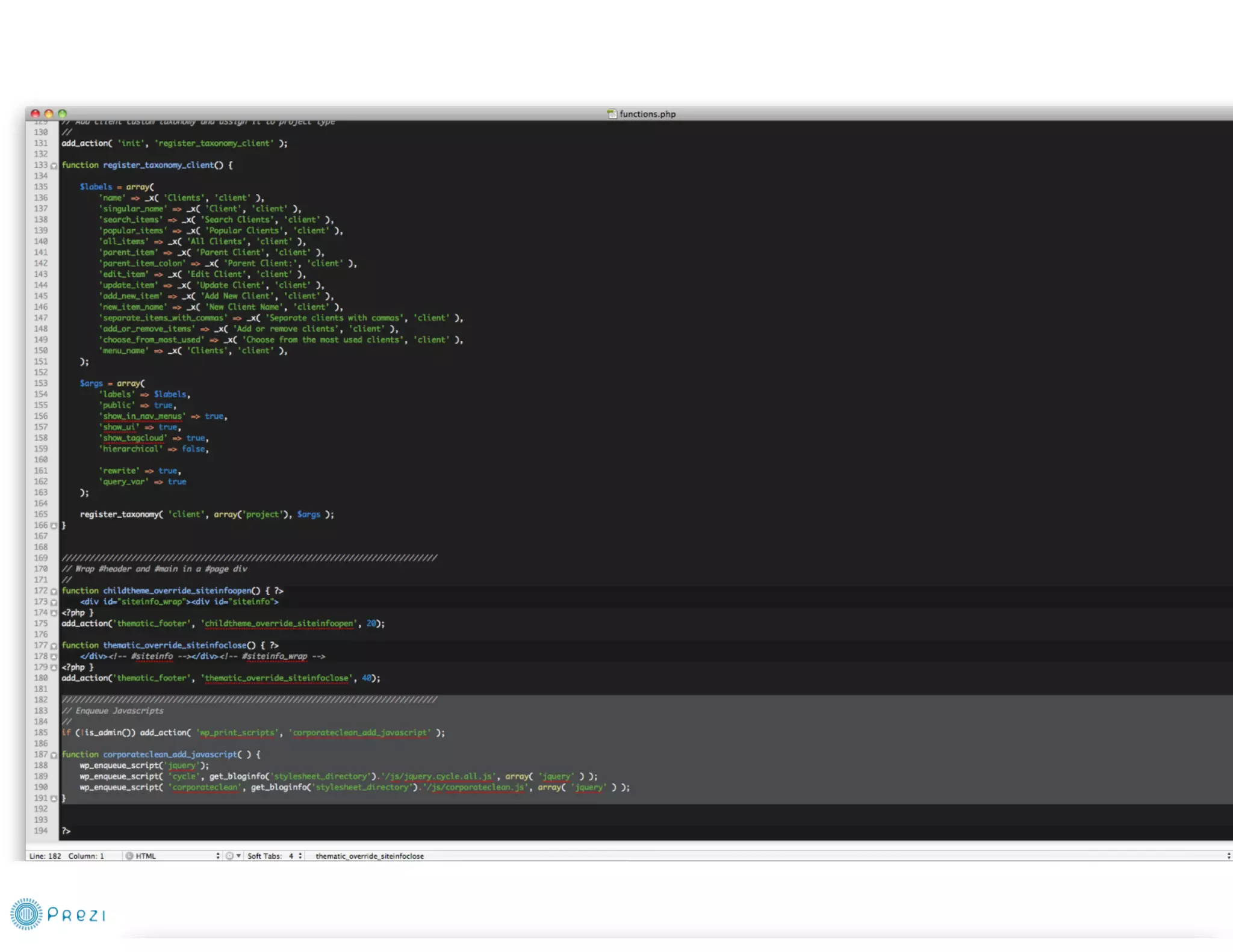Click function name thematic_override_siteinfoclose on line 177
This screenshot has height=952, width=1233.
click(x=175, y=646)
